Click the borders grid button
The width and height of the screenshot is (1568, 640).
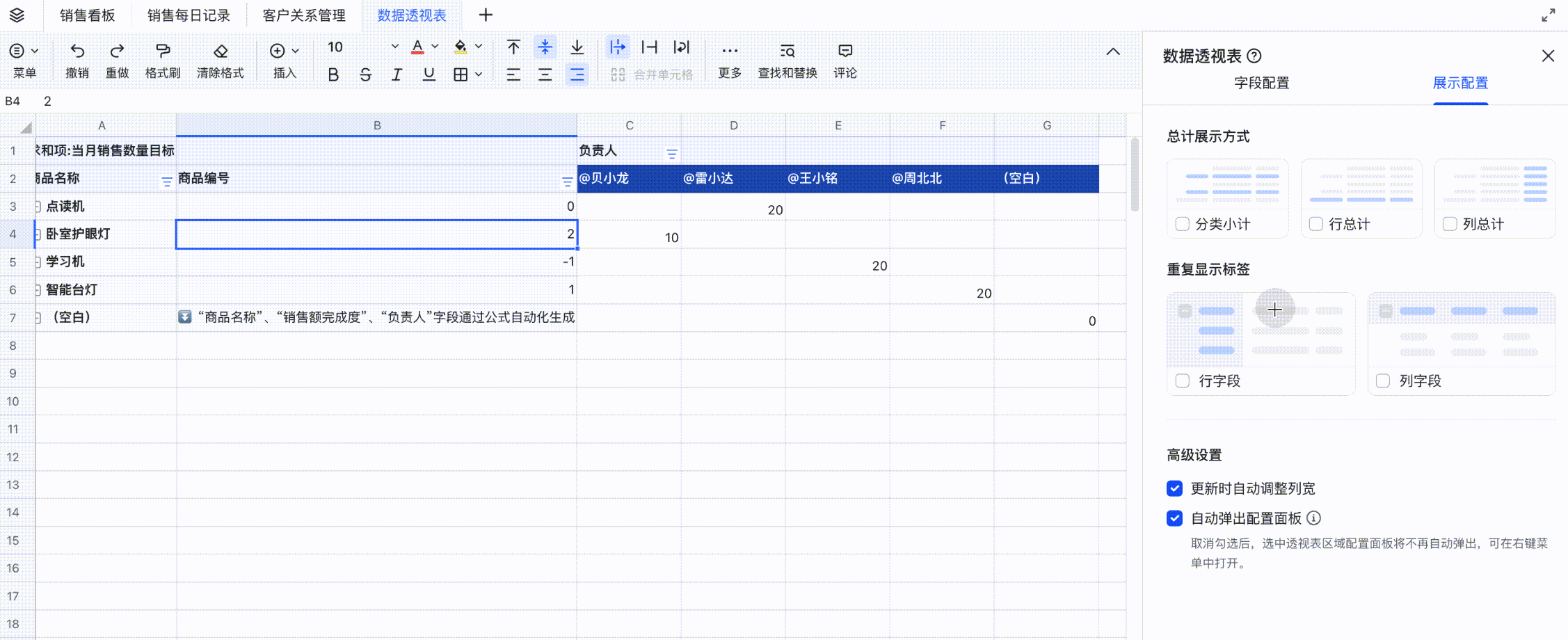461,74
